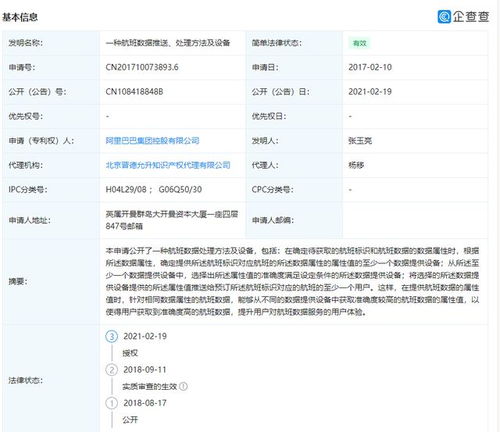Screen dimensions: 500x432
Task: Click the 公开（公告）日 field label
Action: tap(280, 92)
